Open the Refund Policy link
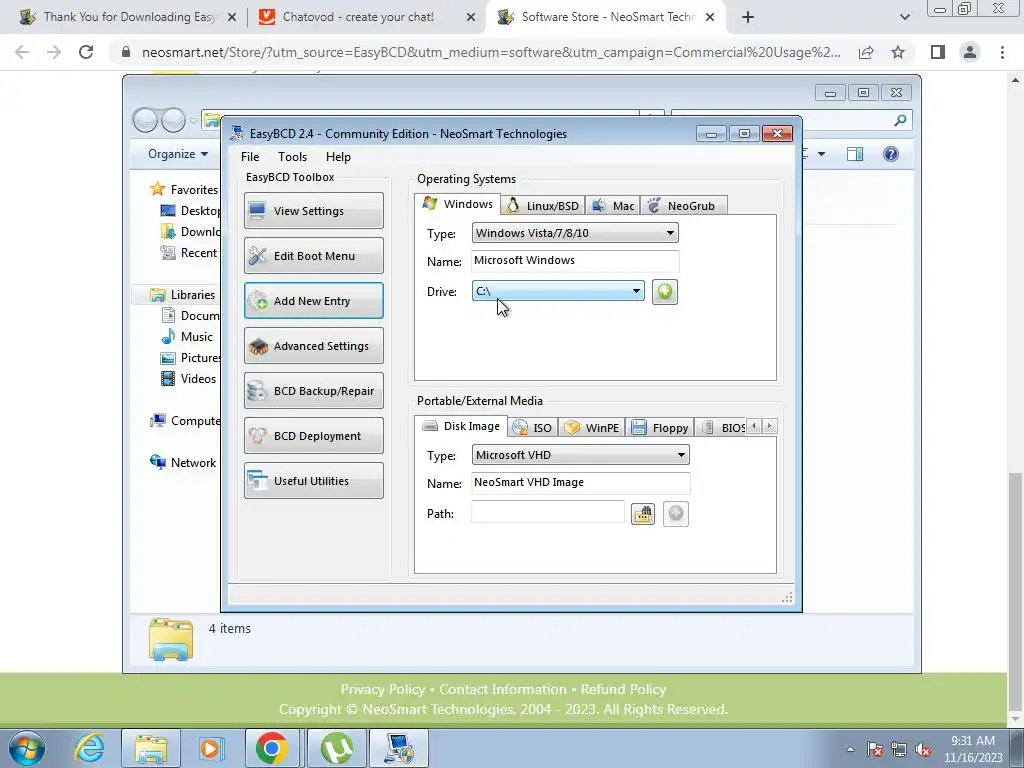The height and width of the screenshot is (768, 1024). tap(623, 689)
